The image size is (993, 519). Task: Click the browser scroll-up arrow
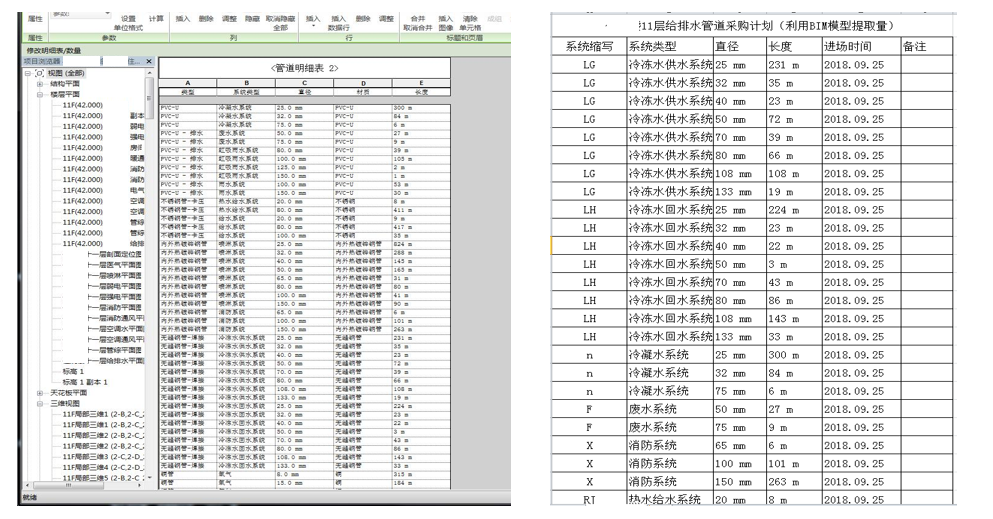[149, 73]
